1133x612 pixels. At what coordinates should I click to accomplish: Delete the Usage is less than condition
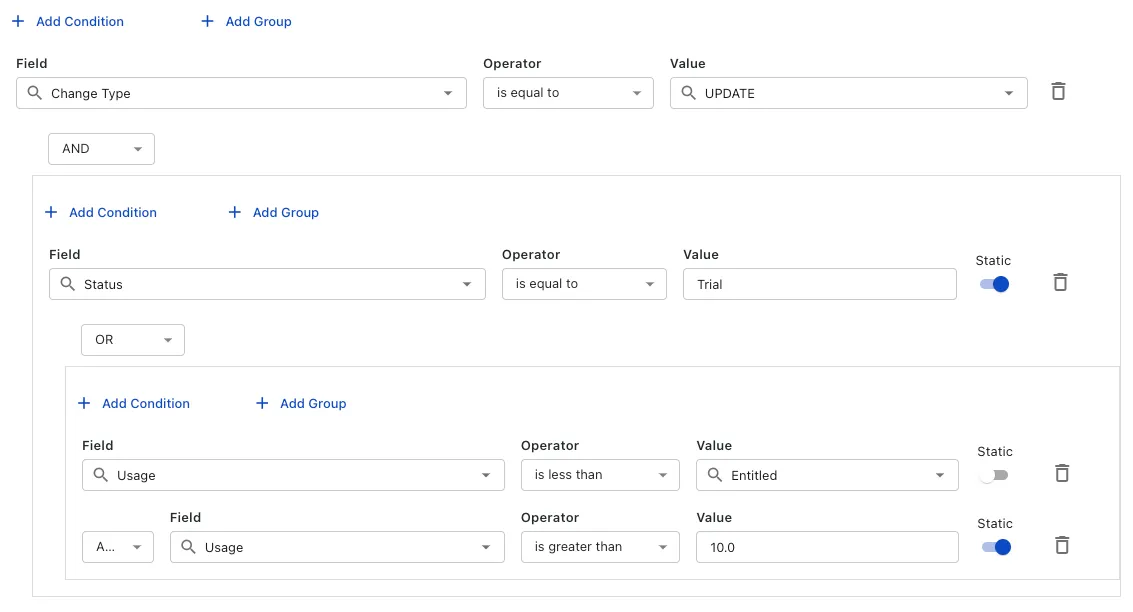coord(1061,473)
